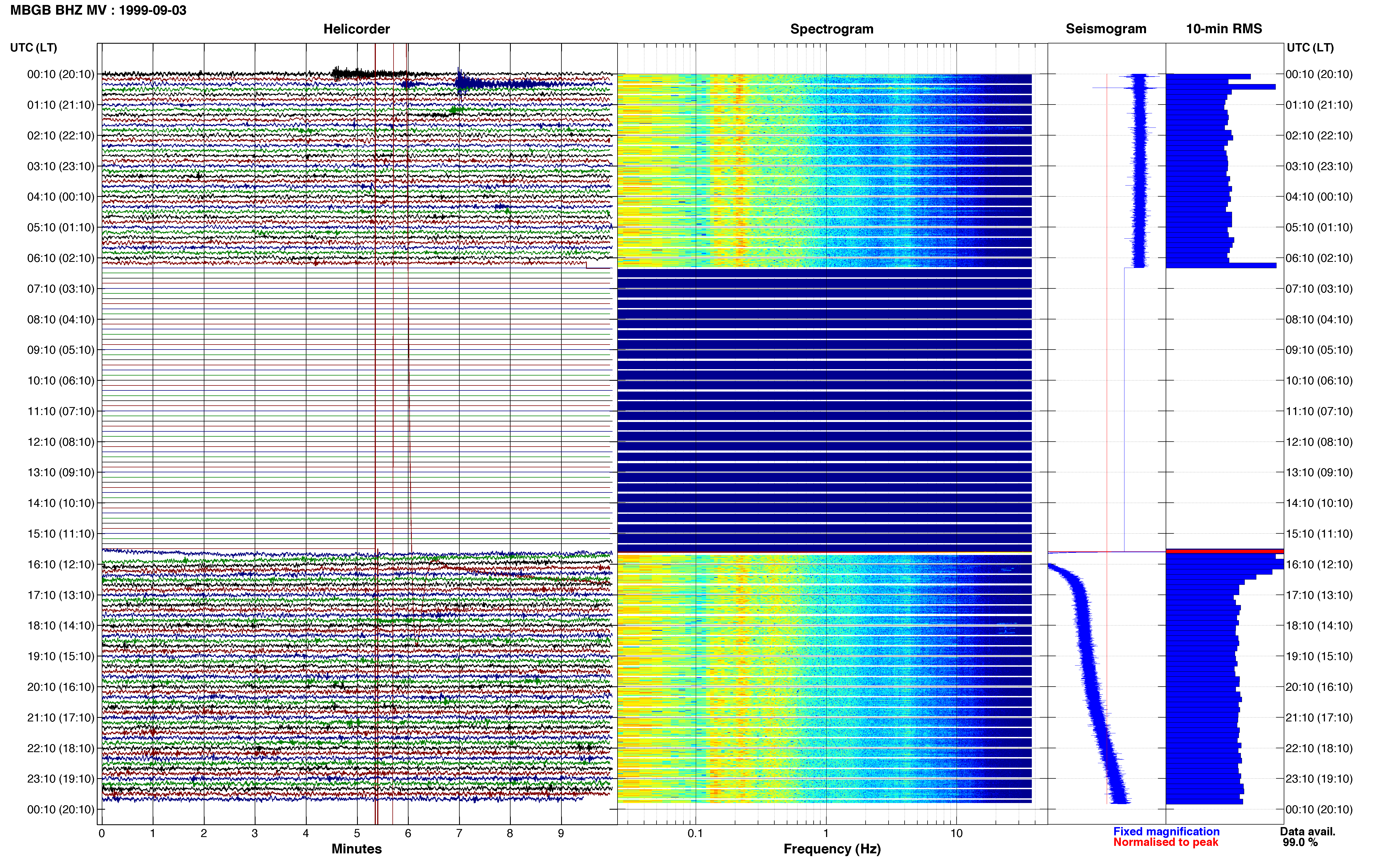The image size is (1388, 868).
Task: Click the left '04:10 (00:10)' time label
Action: tap(61, 197)
